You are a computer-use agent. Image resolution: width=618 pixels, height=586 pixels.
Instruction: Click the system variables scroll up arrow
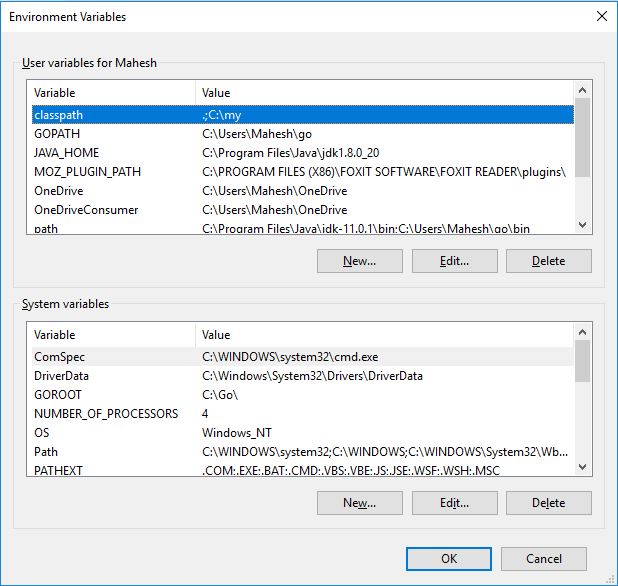pos(583,332)
